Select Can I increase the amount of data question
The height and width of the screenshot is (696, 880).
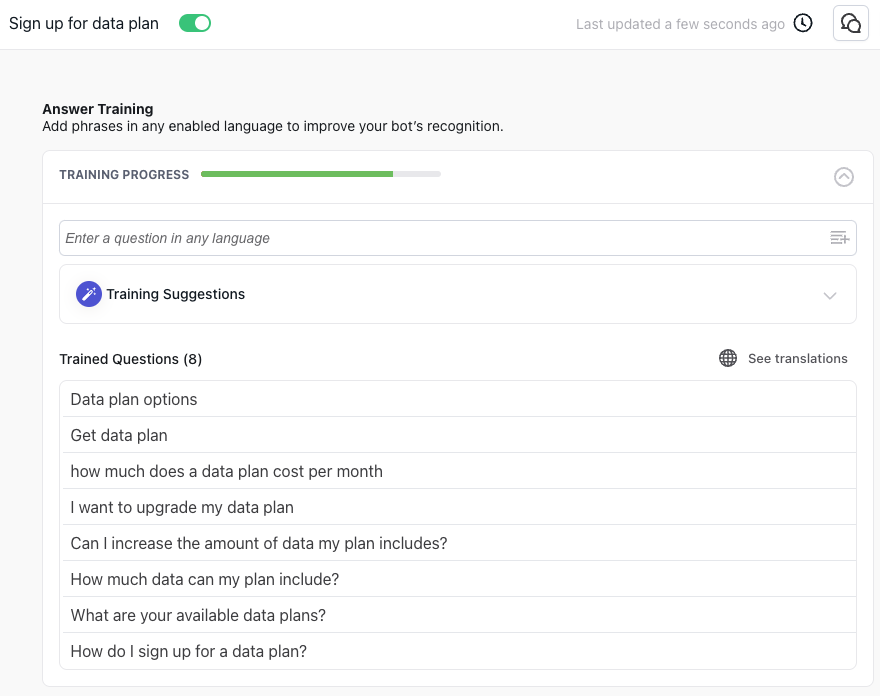tap(258, 543)
